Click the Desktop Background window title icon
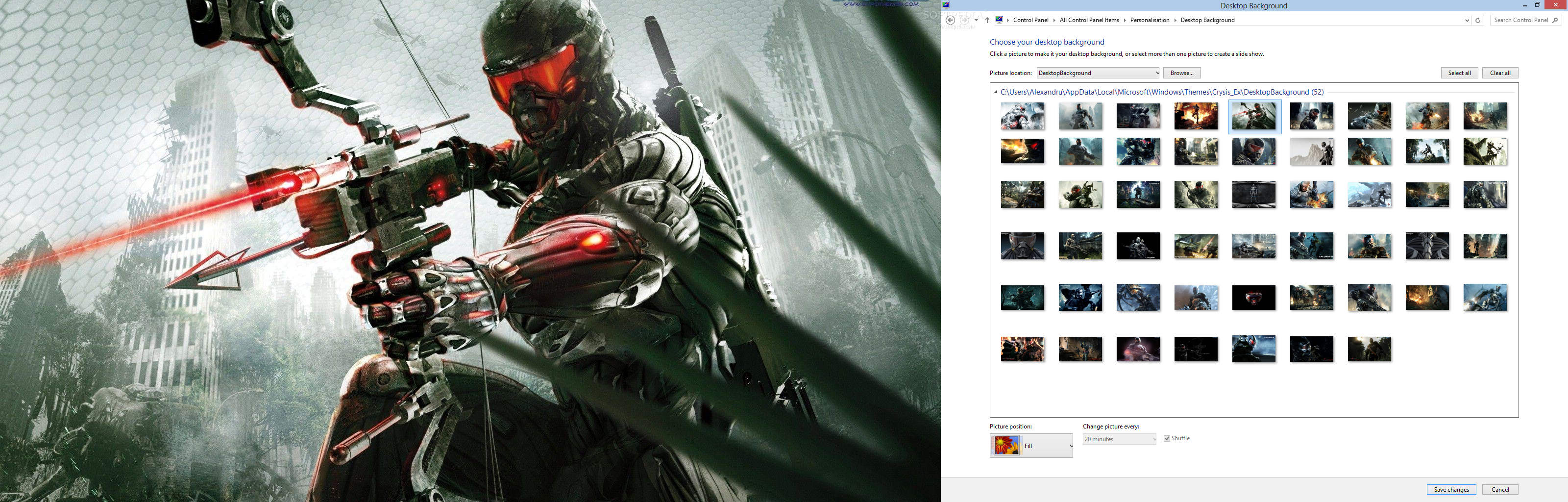This screenshot has width=1568, height=502. (946, 5)
